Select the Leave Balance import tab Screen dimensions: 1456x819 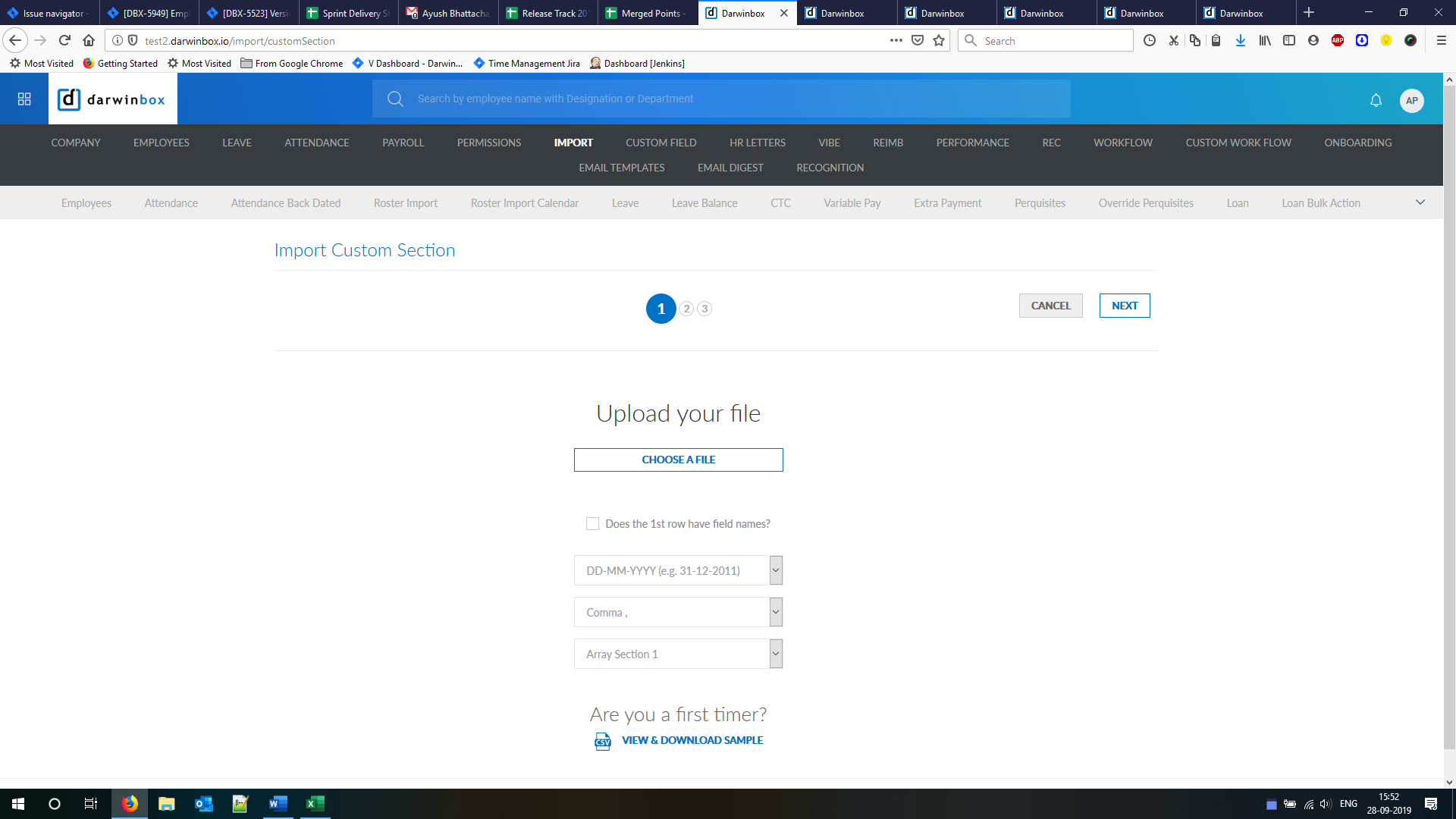click(704, 203)
